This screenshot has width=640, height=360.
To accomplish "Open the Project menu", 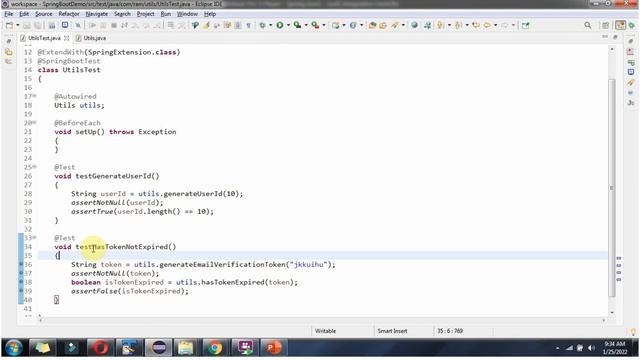I will click(x=145, y=14).
